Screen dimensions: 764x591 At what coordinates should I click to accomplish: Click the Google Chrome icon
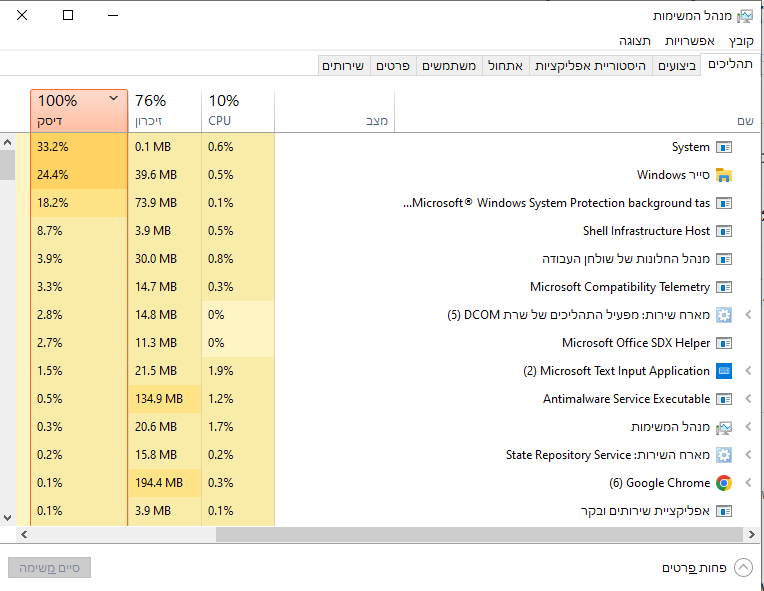click(x=724, y=483)
